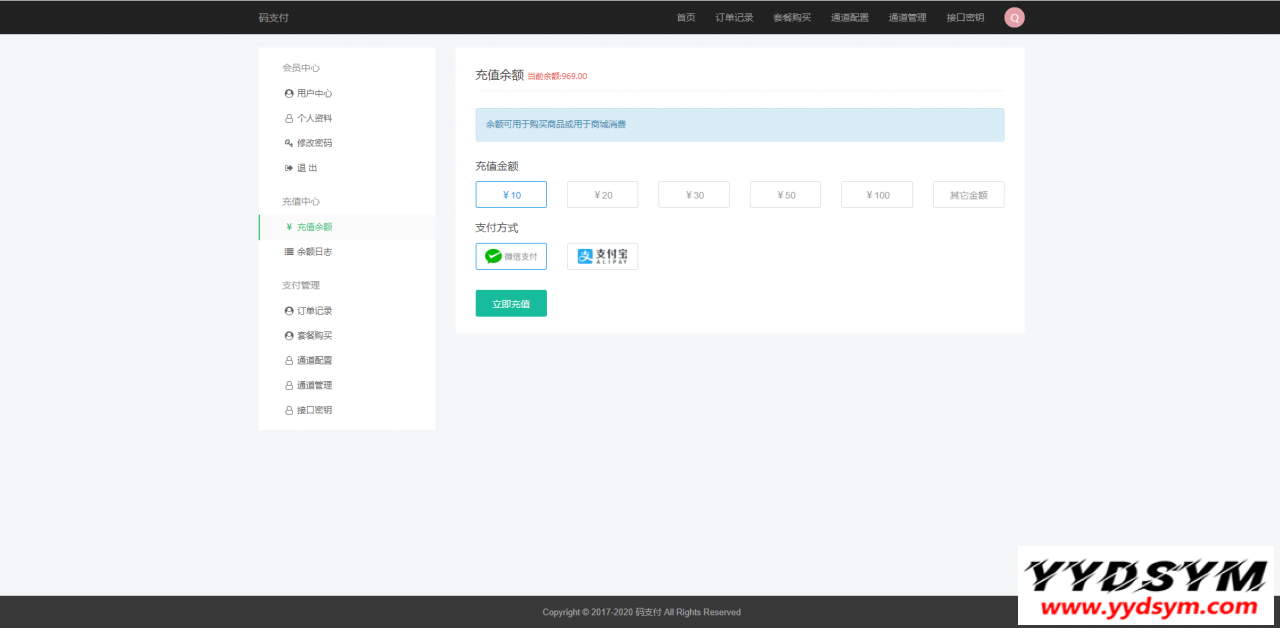Screen dimensions: 1280x628
Task: Open 首页 in top navigation
Action: pos(686,17)
